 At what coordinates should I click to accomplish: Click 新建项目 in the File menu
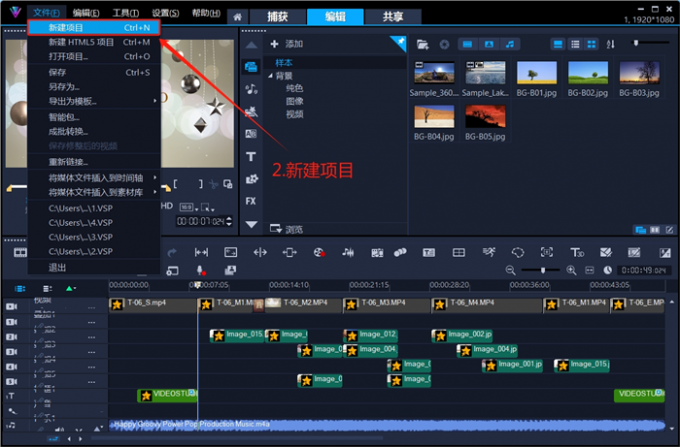tap(66, 28)
